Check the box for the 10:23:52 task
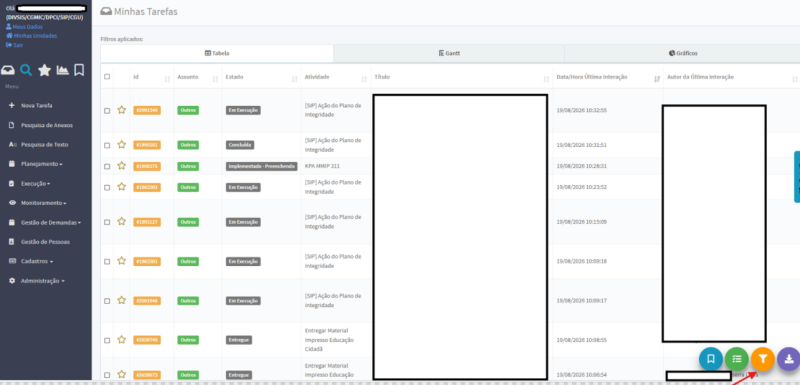Viewport: 800px width, 385px height. click(107, 188)
